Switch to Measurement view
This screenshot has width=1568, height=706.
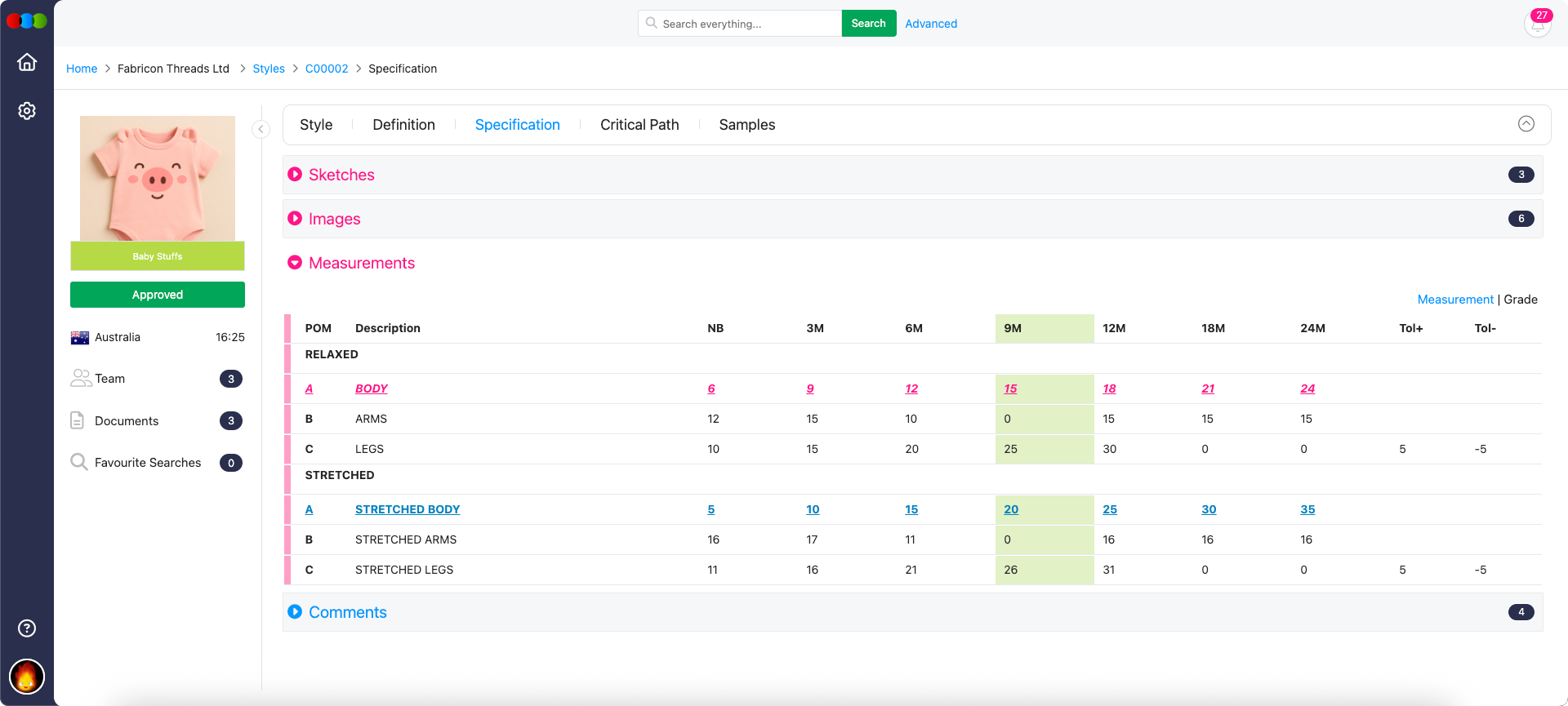tap(1454, 300)
